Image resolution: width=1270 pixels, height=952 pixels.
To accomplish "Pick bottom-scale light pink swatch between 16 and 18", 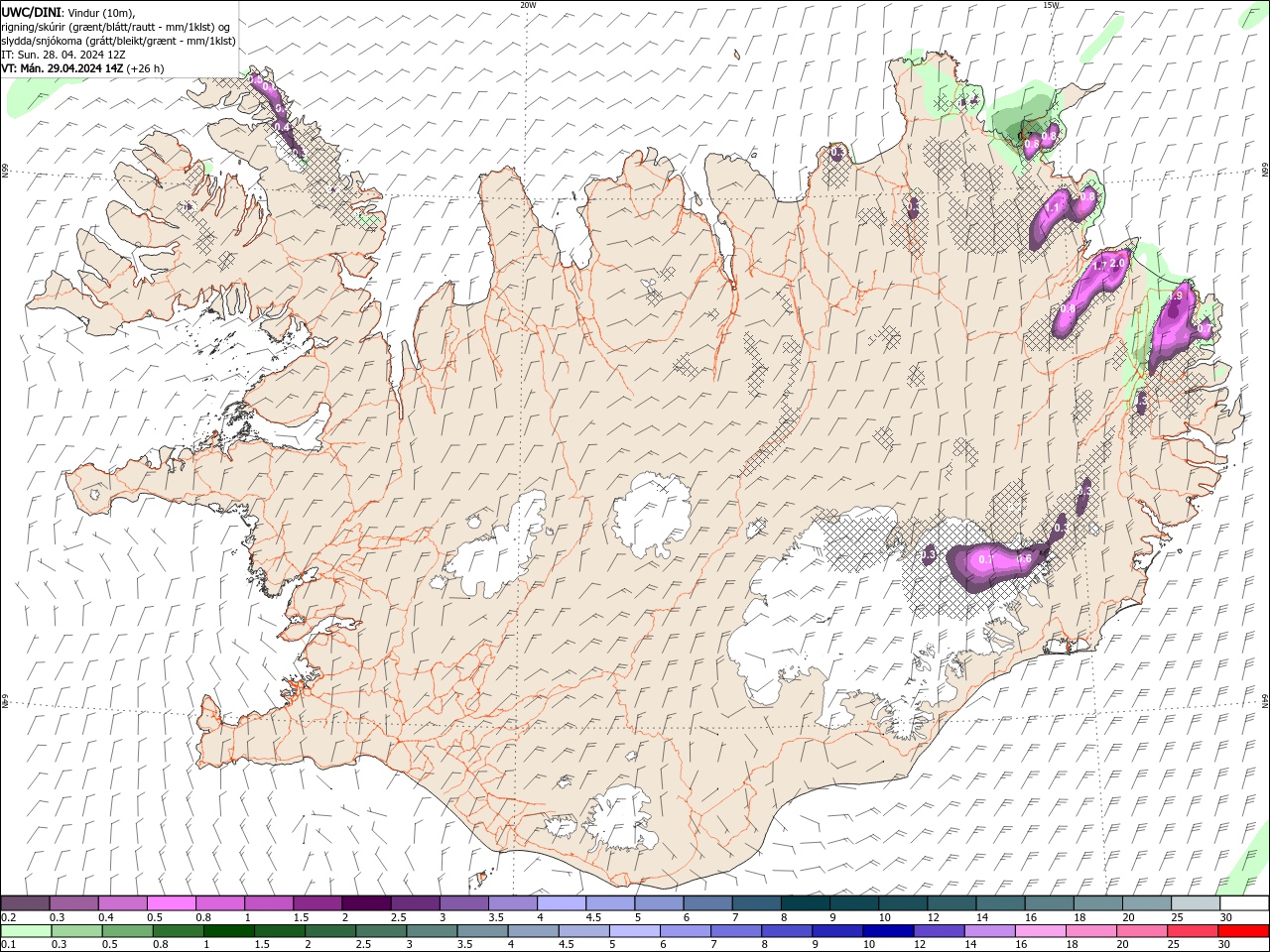I will tap(1040, 931).
